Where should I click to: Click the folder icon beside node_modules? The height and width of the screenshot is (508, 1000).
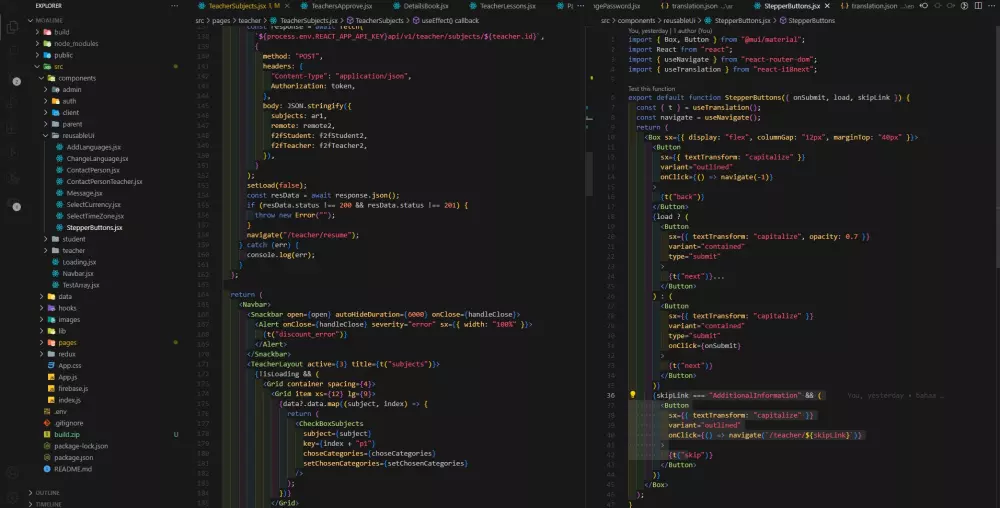(x=47, y=43)
